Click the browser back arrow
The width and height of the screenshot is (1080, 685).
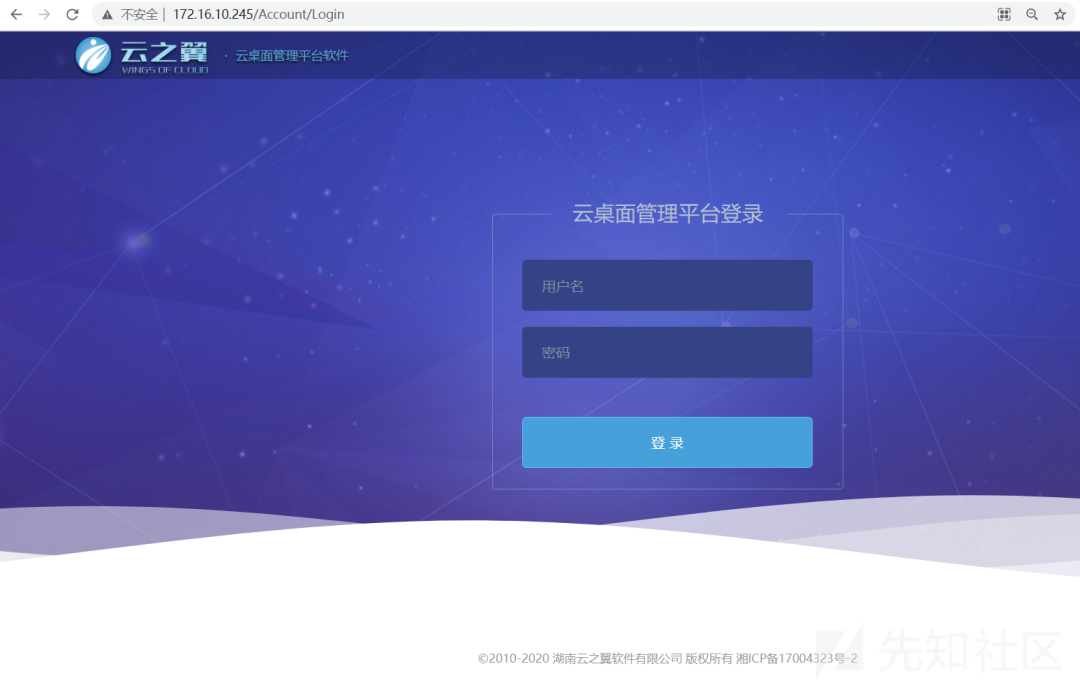pyautogui.click(x=16, y=14)
